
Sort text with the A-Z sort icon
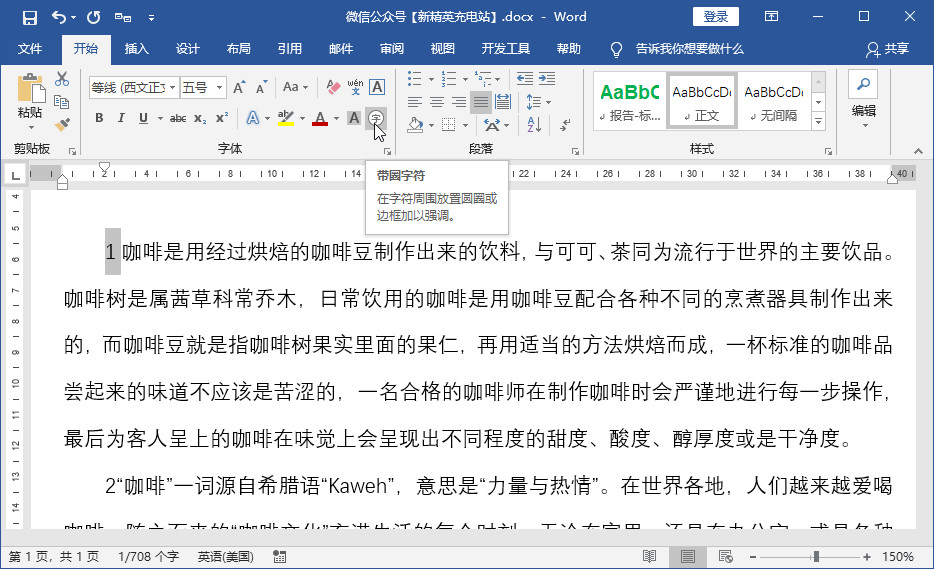tap(534, 125)
